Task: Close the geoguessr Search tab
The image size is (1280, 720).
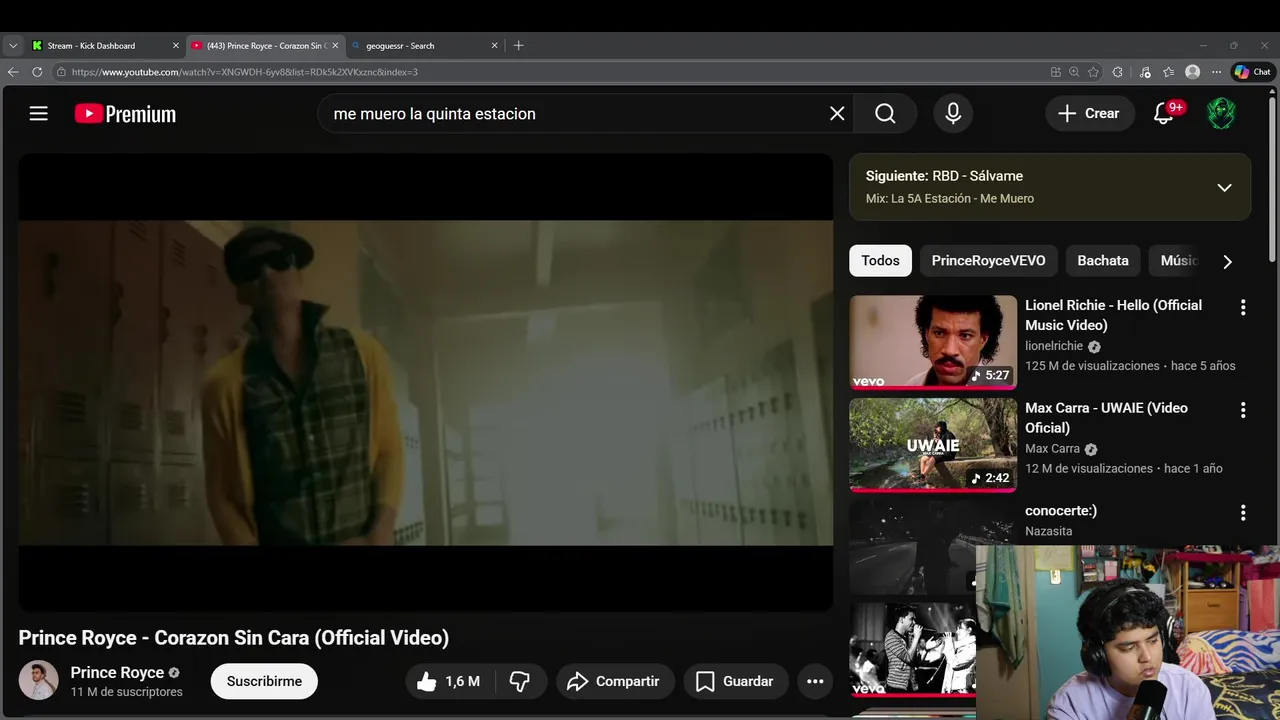Action: (x=494, y=45)
